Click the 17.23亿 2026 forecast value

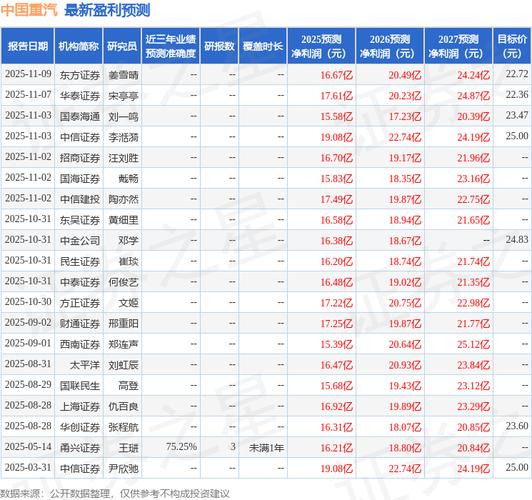coord(405,117)
